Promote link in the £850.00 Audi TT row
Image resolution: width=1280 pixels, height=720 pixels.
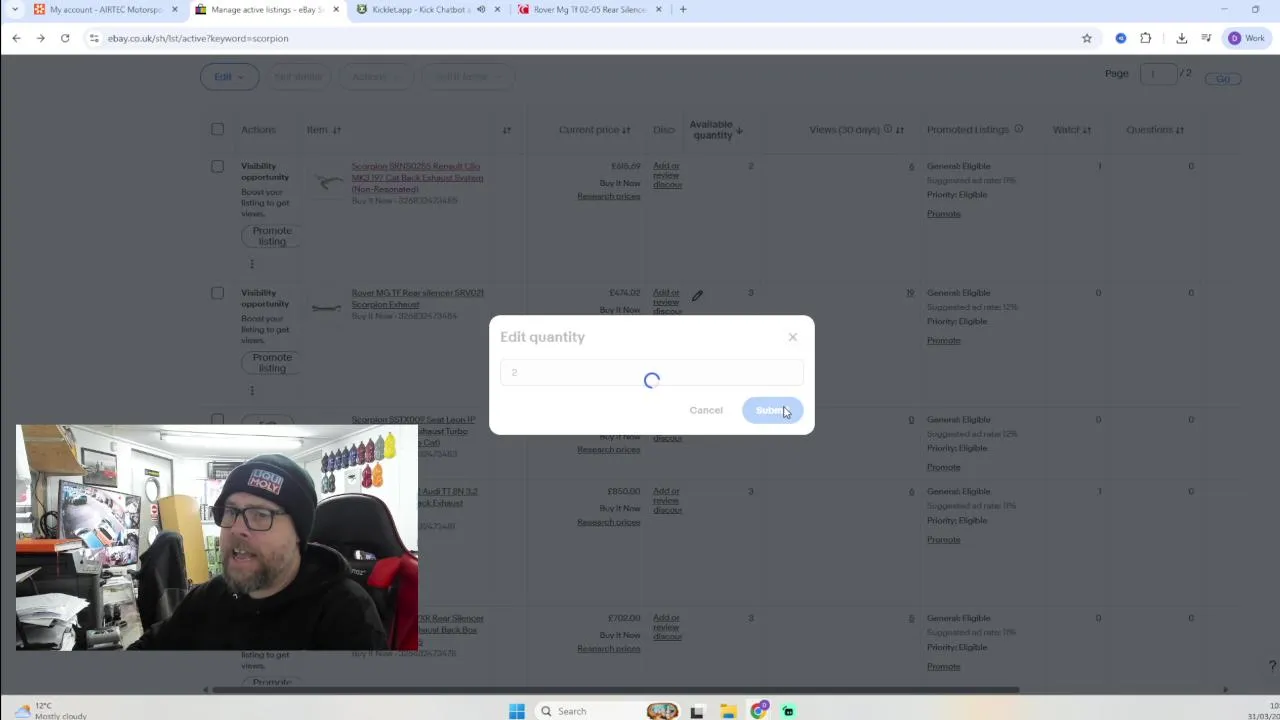point(943,539)
